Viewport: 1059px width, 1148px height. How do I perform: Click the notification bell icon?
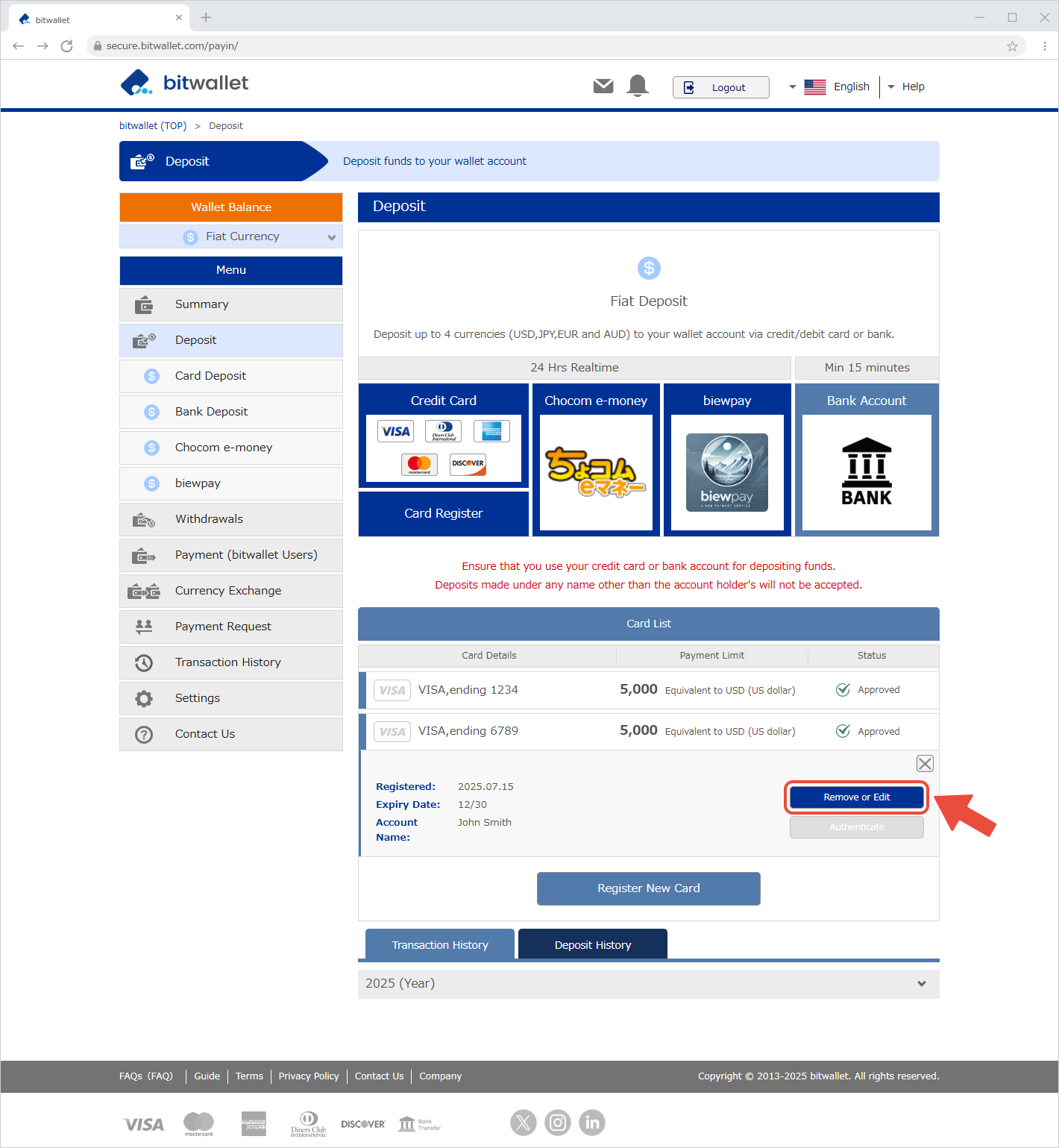(638, 87)
